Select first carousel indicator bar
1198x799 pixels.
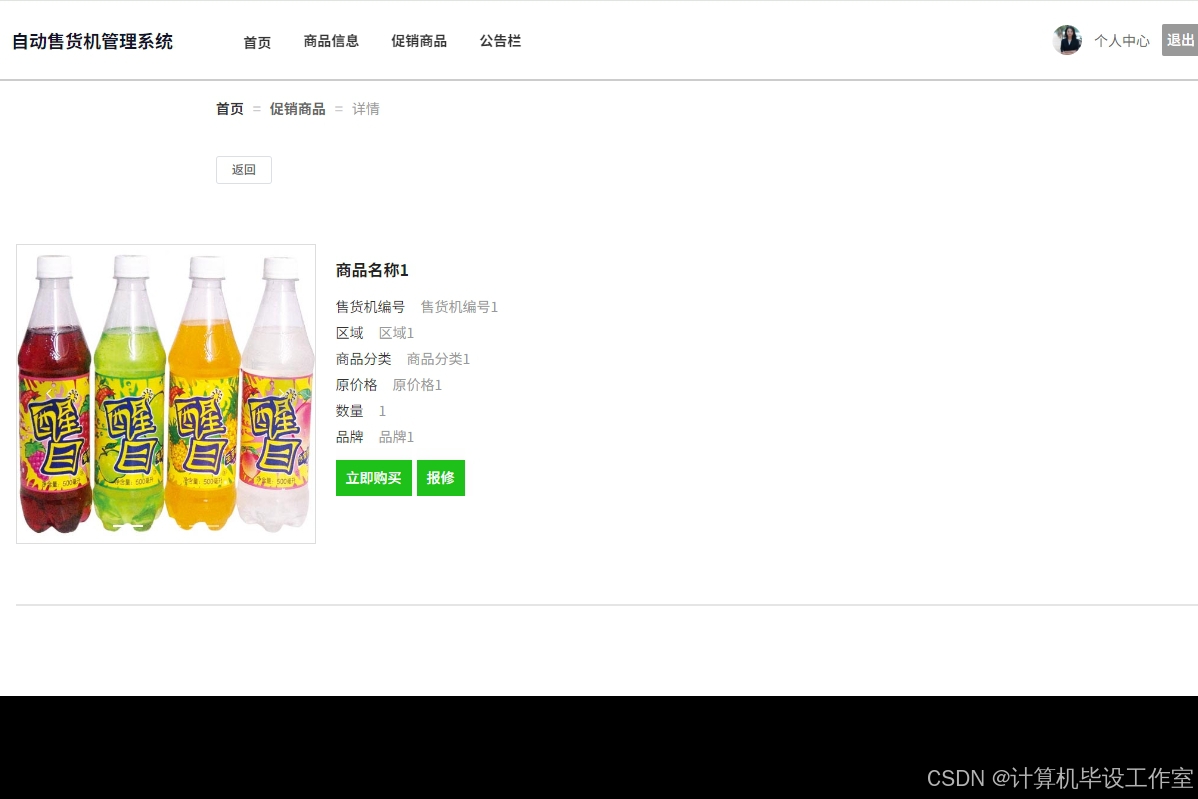click(x=128, y=526)
